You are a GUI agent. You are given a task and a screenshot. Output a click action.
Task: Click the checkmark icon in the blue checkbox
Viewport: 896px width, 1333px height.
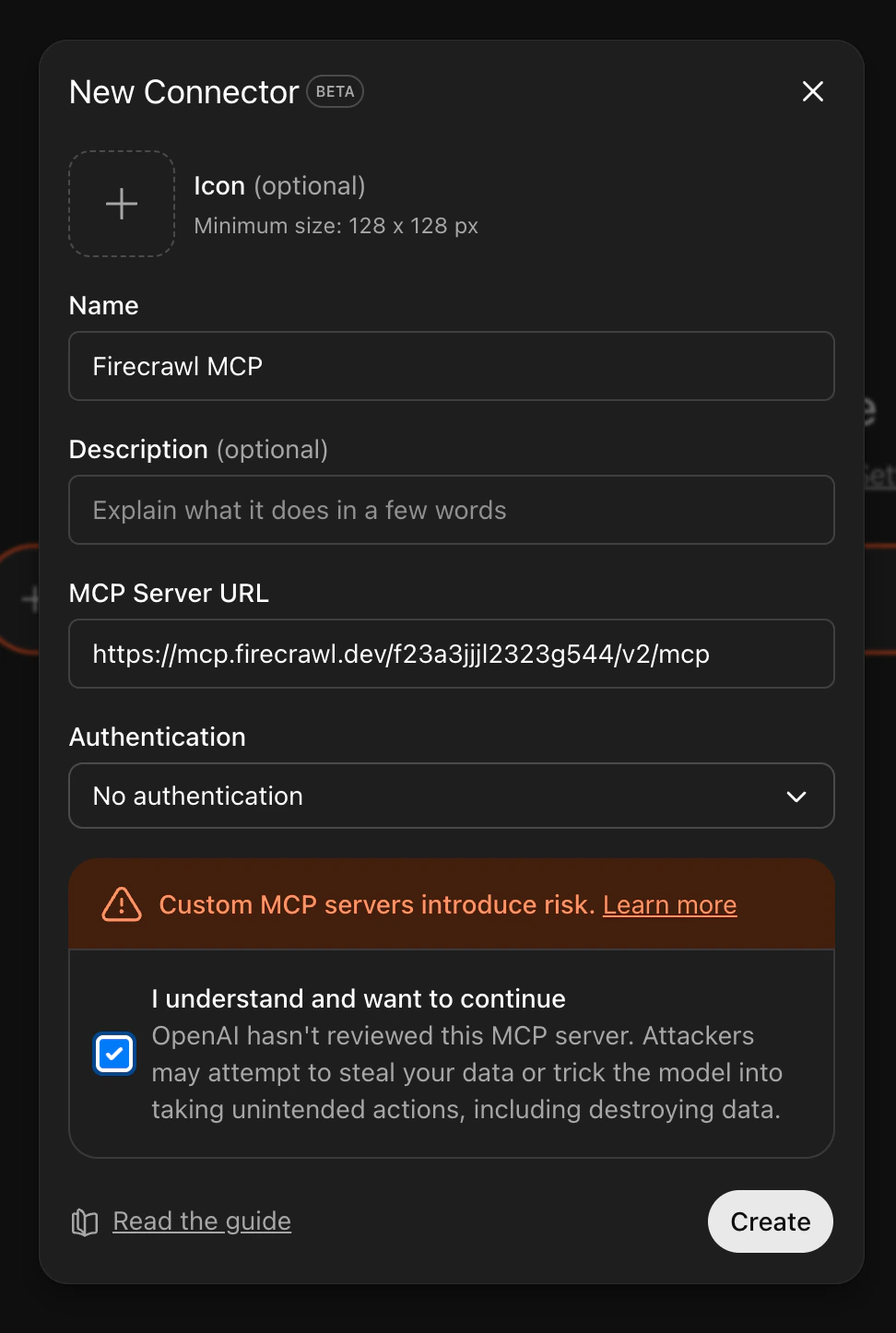pos(113,1054)
